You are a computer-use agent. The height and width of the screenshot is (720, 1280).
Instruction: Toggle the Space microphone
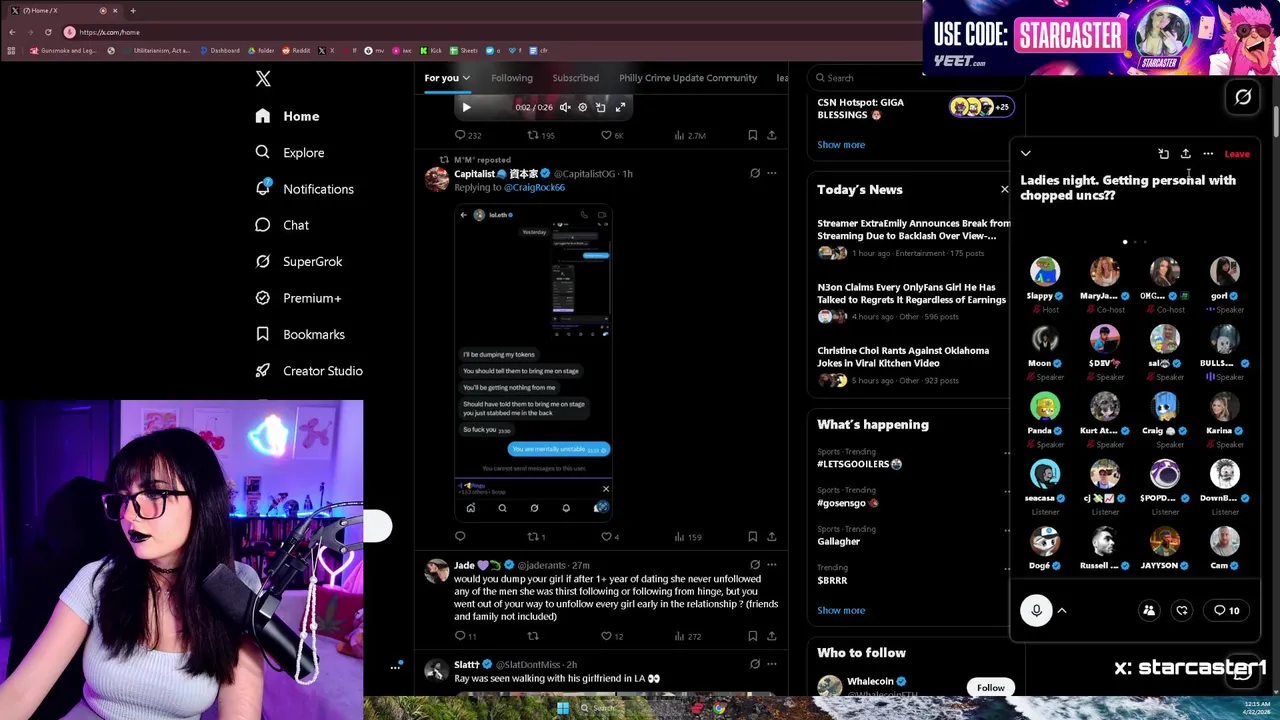point(1036,611)
